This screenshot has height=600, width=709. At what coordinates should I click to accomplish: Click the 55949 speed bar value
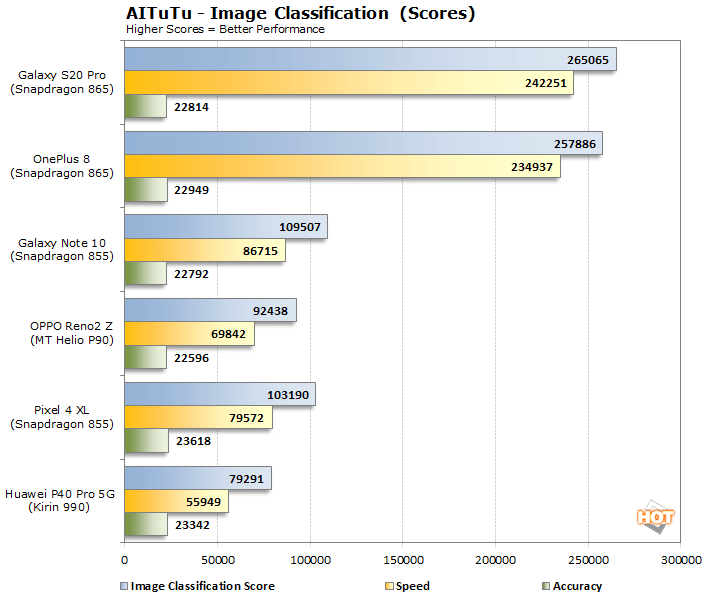203,502
